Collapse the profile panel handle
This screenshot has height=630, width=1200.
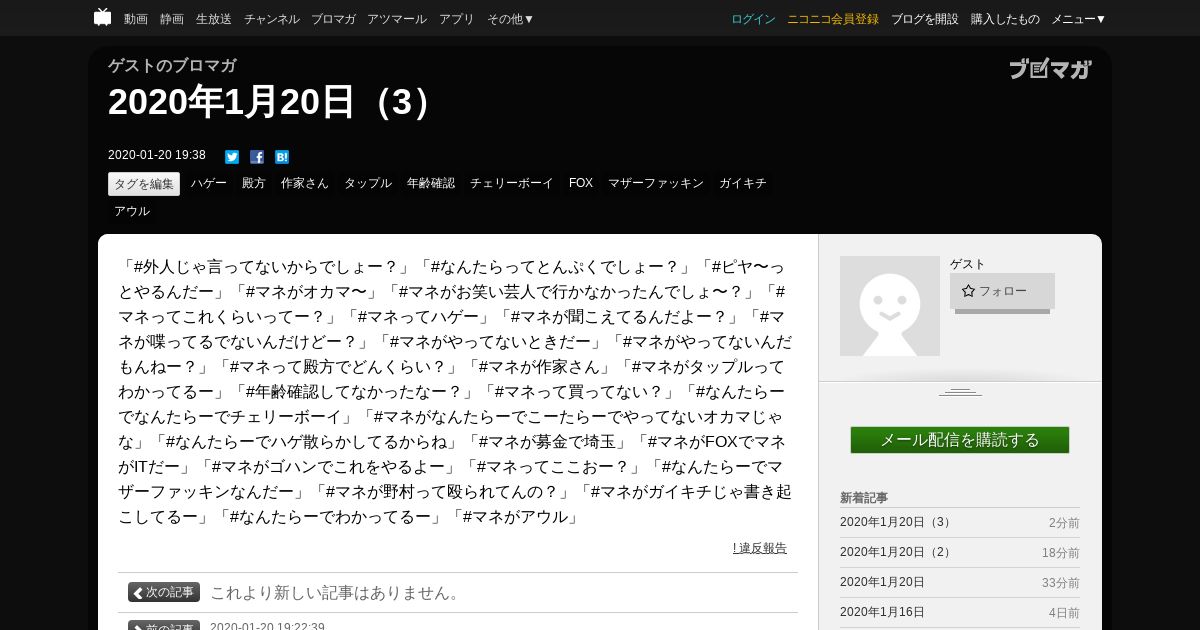[x=960, y=392]
